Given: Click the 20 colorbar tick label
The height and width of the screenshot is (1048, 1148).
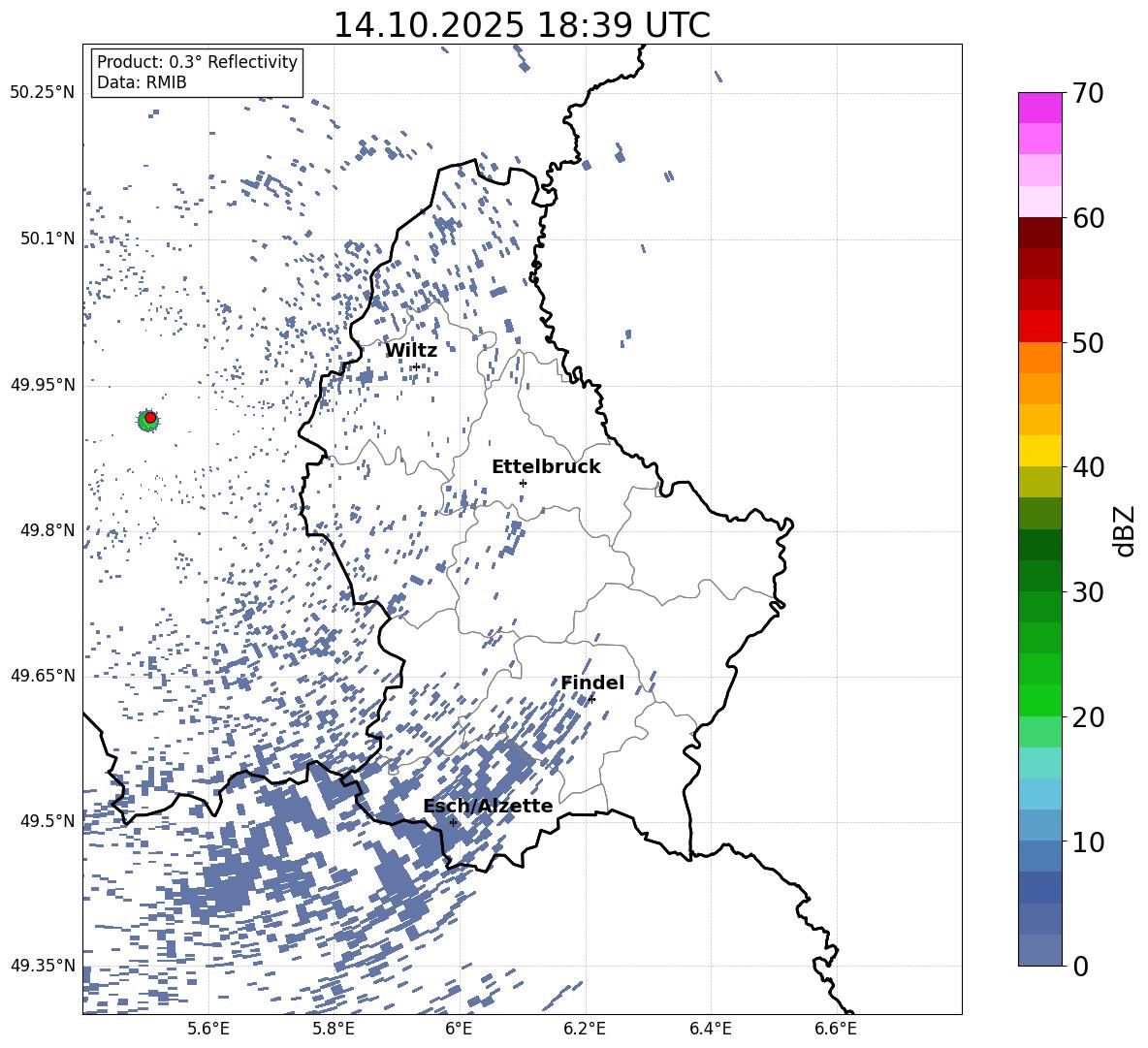Looking at the screenshot, I should coord(1088,716).
